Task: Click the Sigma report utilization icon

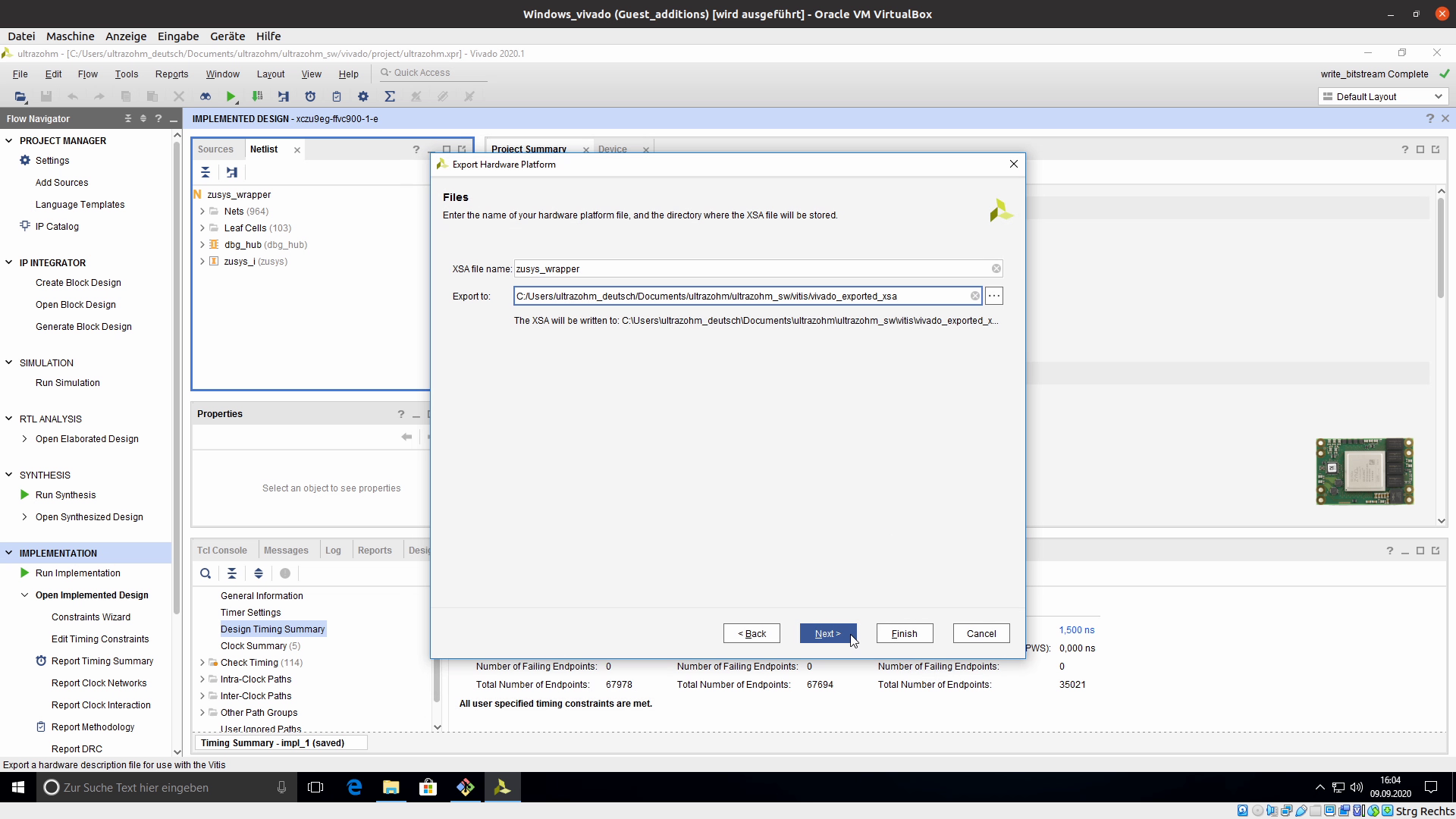Action: [x=390, y=96]
